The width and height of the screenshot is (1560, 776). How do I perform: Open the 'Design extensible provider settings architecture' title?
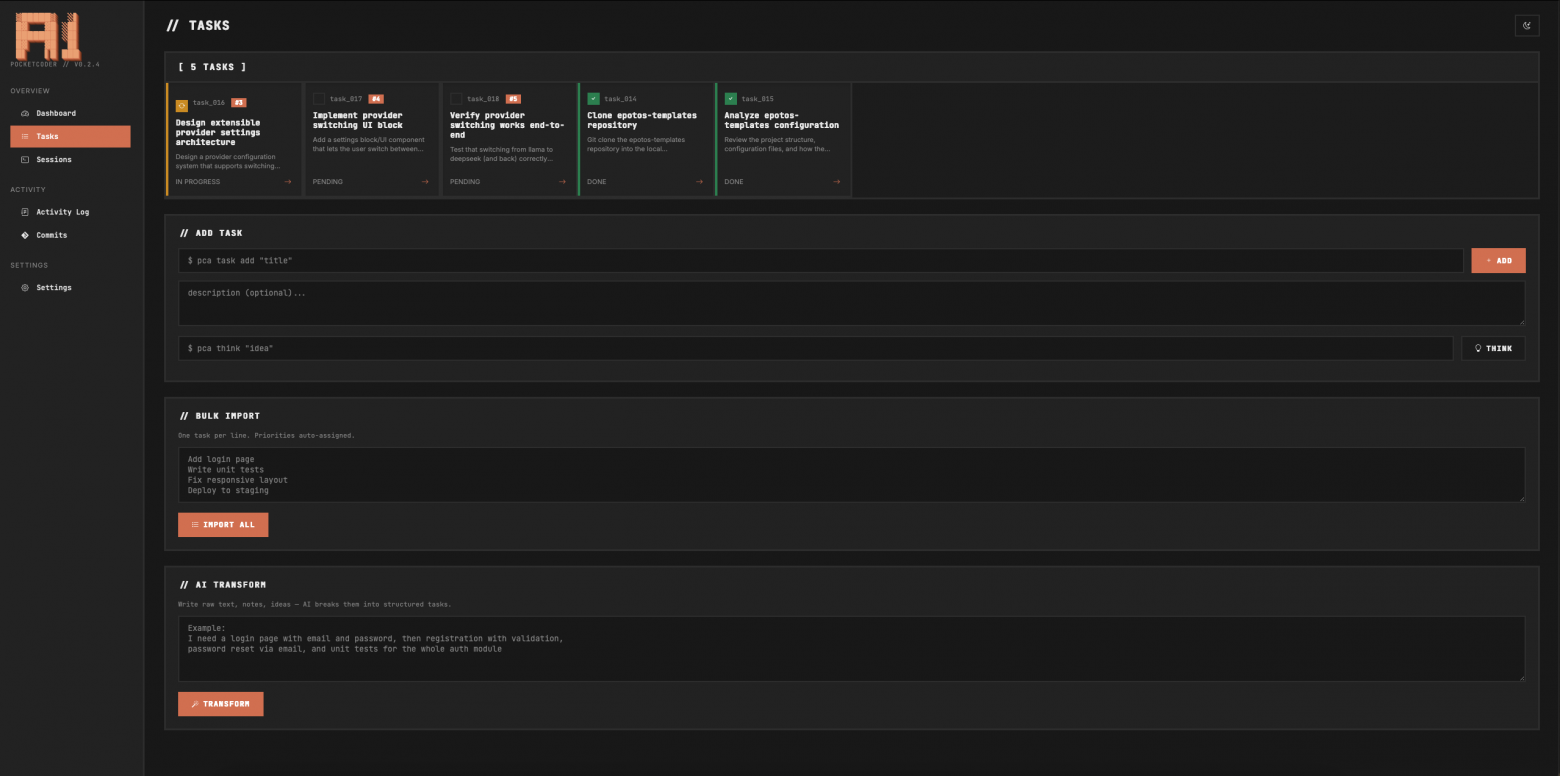219,132
